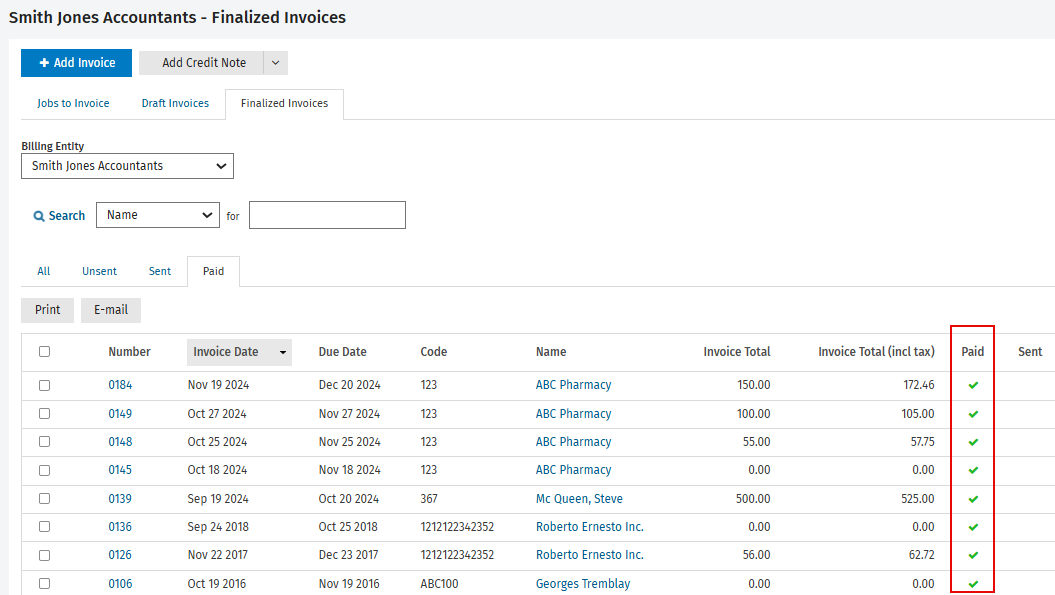
Task: Click paid checkmark icon for invoice 0136
Action: tap(973, 528)
